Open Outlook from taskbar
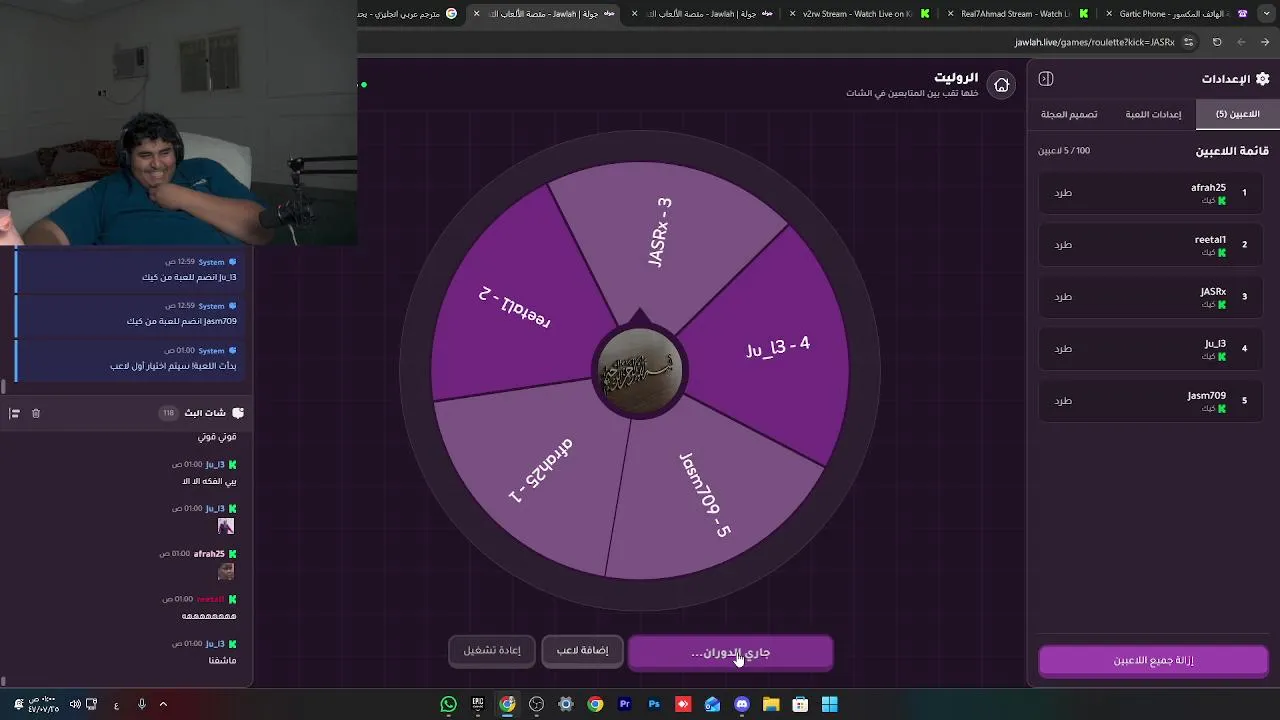This screenshot has width=1280, height=720. tap(712, 704)
